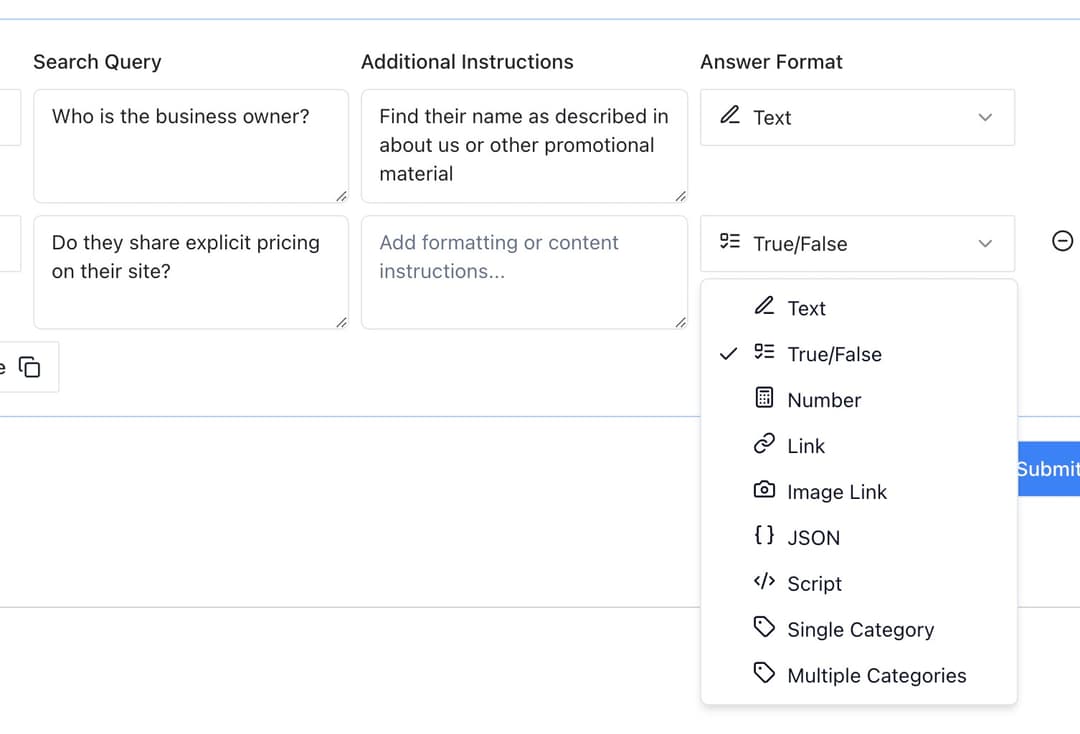
Task: Click the resize handle of the pricing query box
Action: (x=344, y=322)
